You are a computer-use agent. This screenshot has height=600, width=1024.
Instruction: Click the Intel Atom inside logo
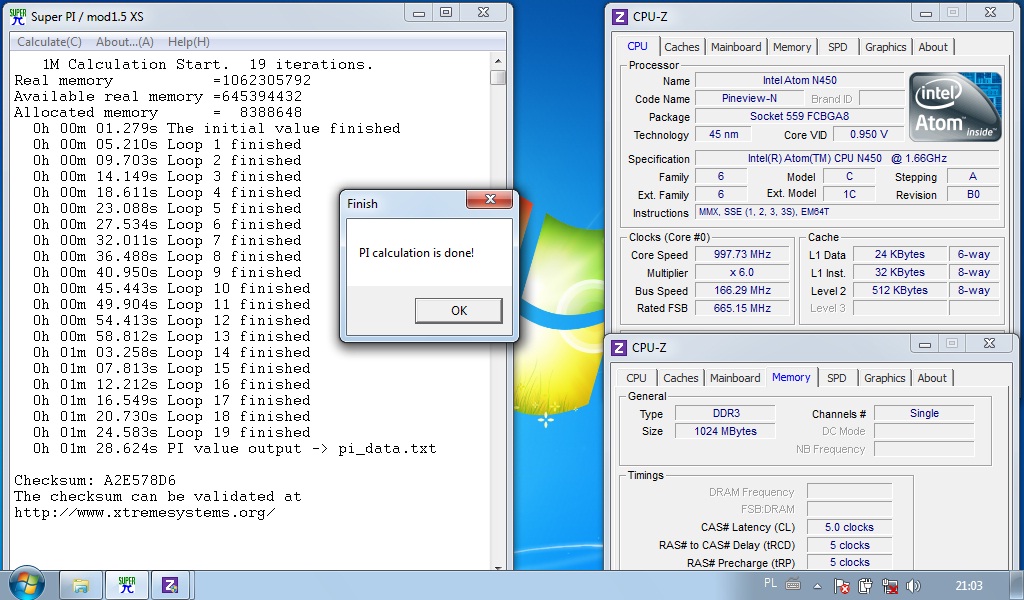954,106
